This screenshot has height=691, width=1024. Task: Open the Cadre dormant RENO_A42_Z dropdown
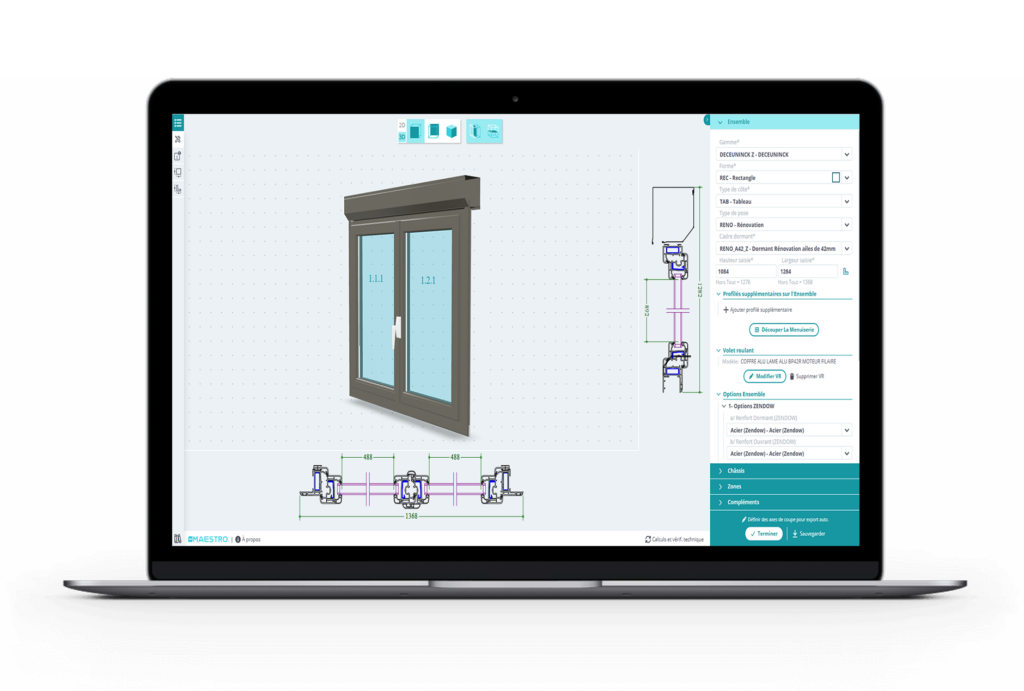click(x=784, y=249)
